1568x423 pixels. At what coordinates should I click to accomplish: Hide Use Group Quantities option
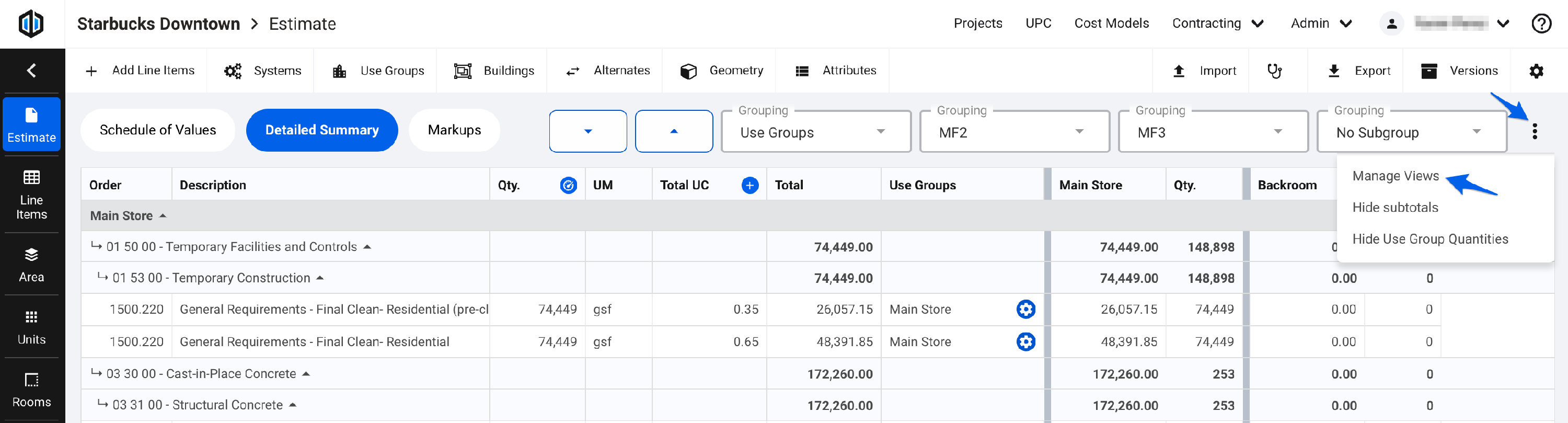click(x=1430, y=239)
